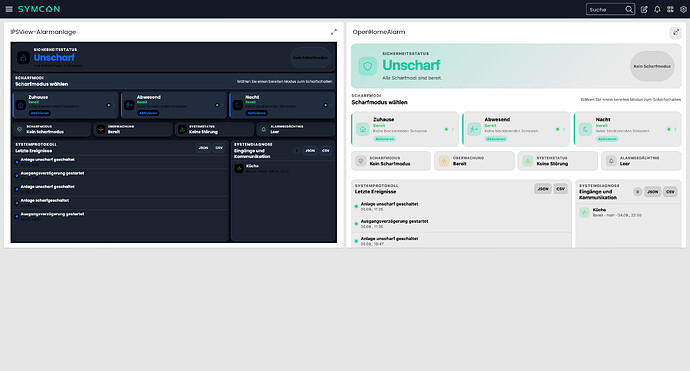The width and height of the screenshot is (690, 371).
Task: Click the OpenHomeAlarm tile title
Action: (379, 32)
